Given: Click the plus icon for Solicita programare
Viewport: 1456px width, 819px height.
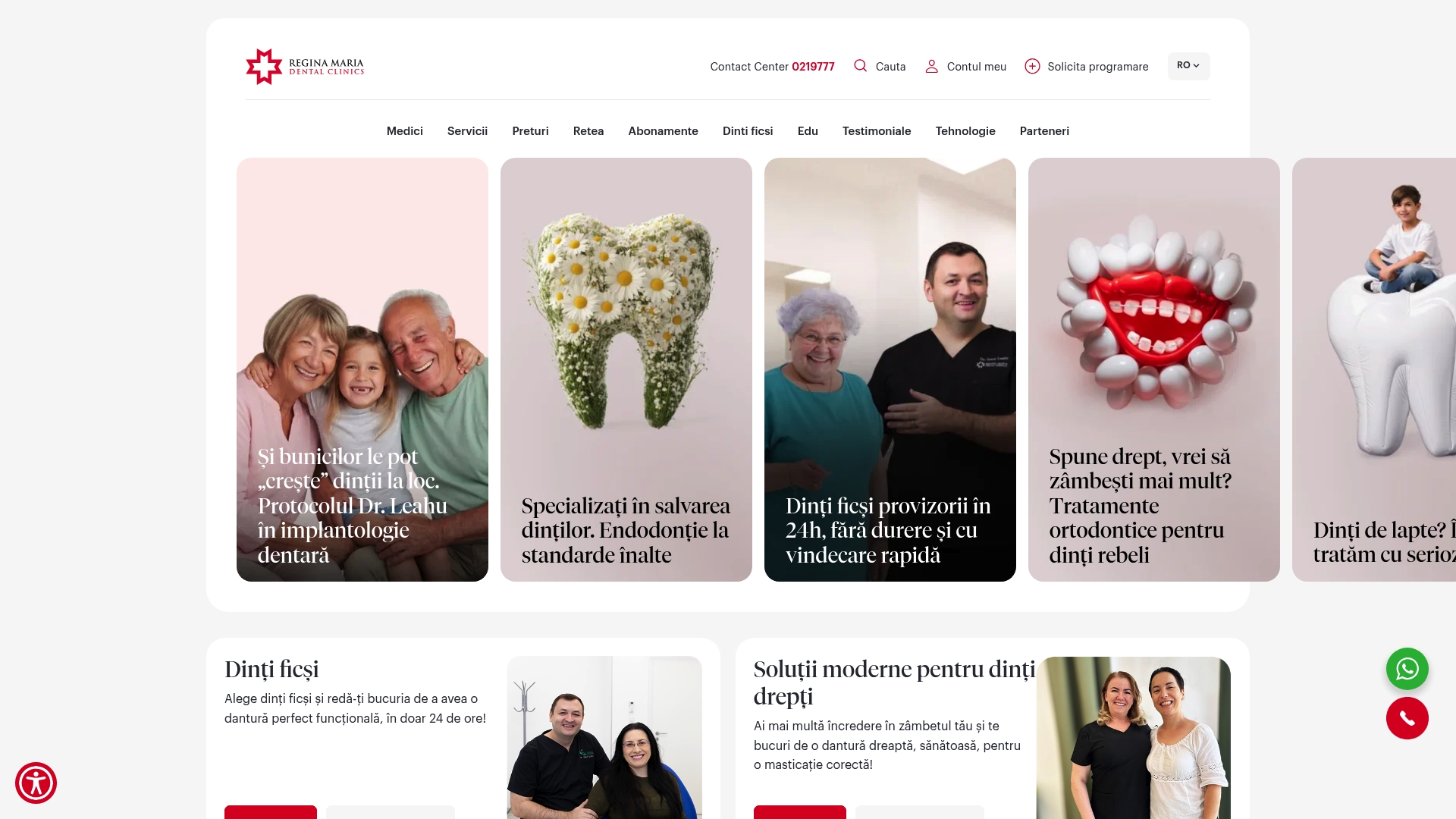Looking at the screenshot, I should (x=1032, y=67).
